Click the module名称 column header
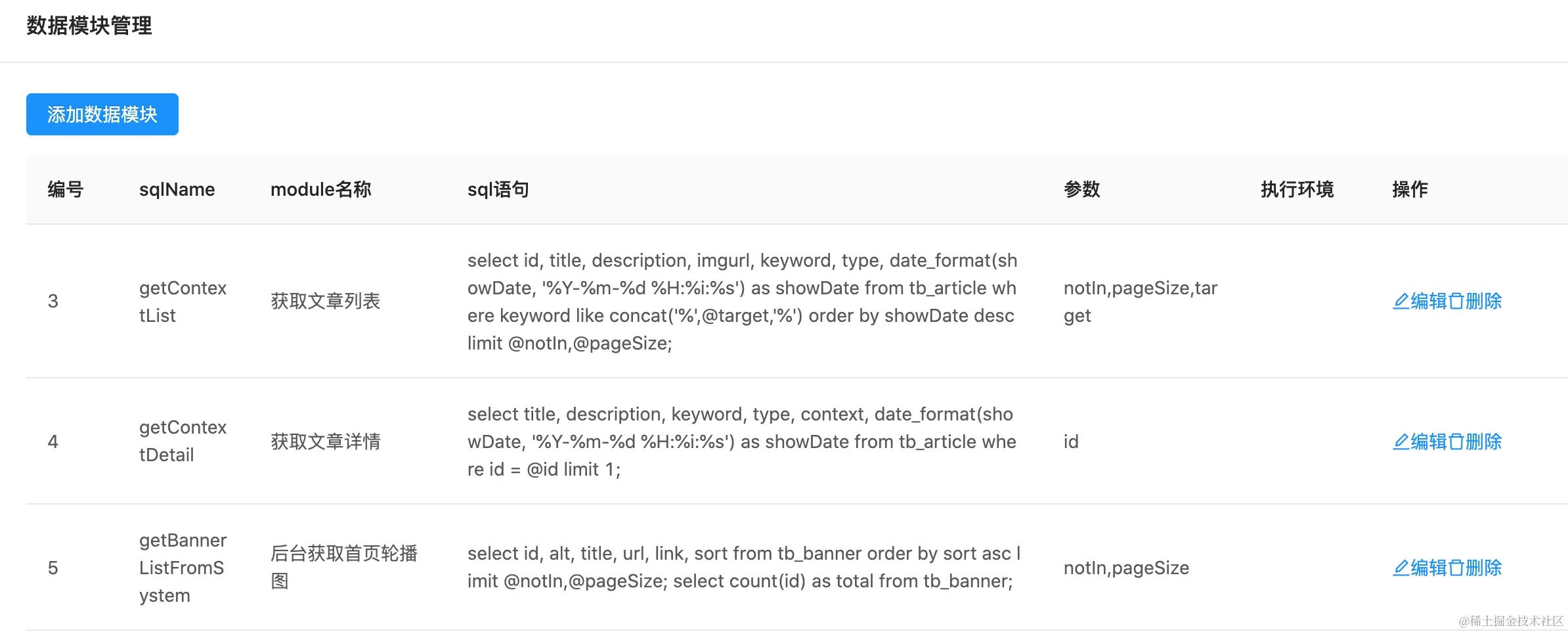 click(x=320, y=190)
